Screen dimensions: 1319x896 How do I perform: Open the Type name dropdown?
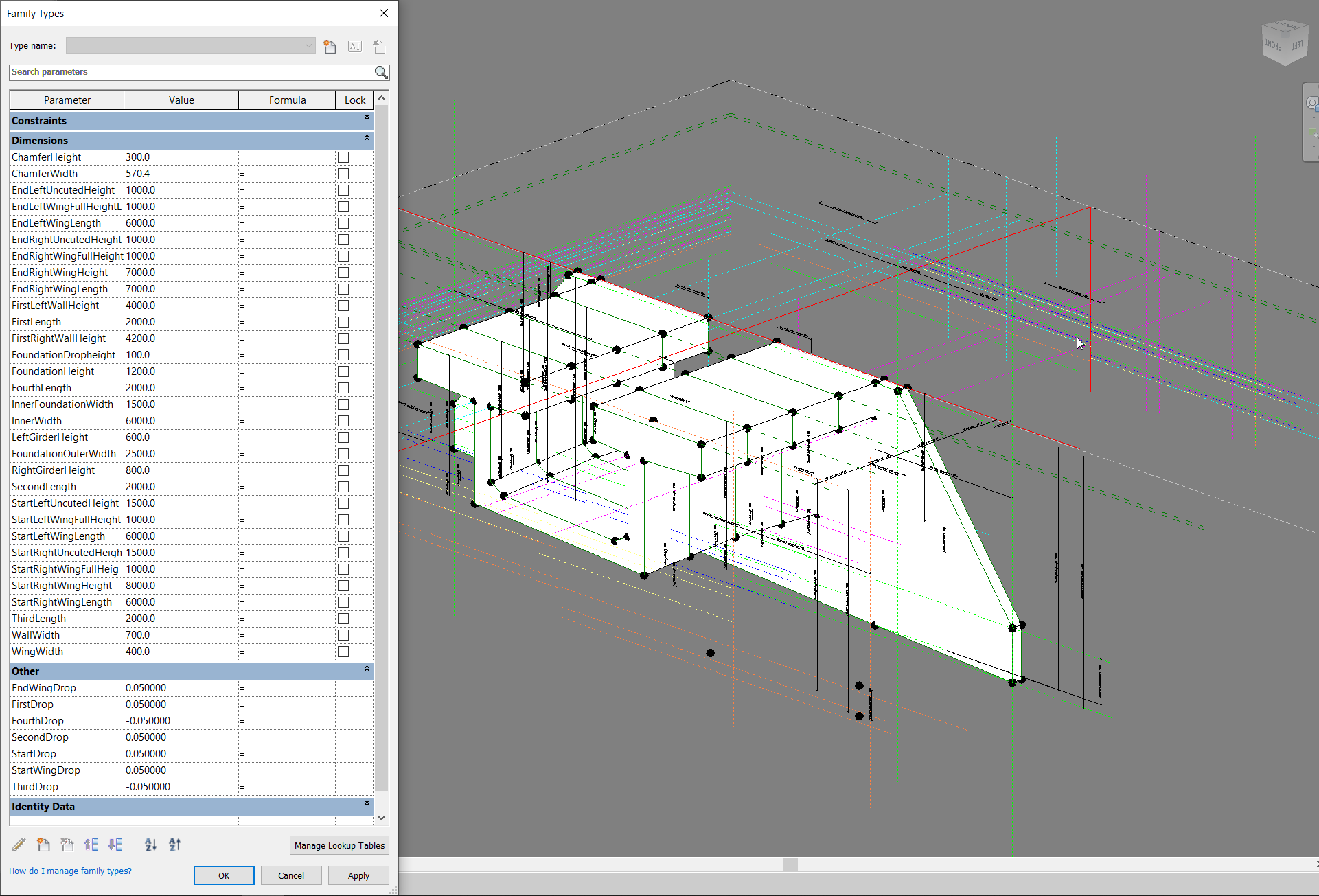click(x=308, y=45)
